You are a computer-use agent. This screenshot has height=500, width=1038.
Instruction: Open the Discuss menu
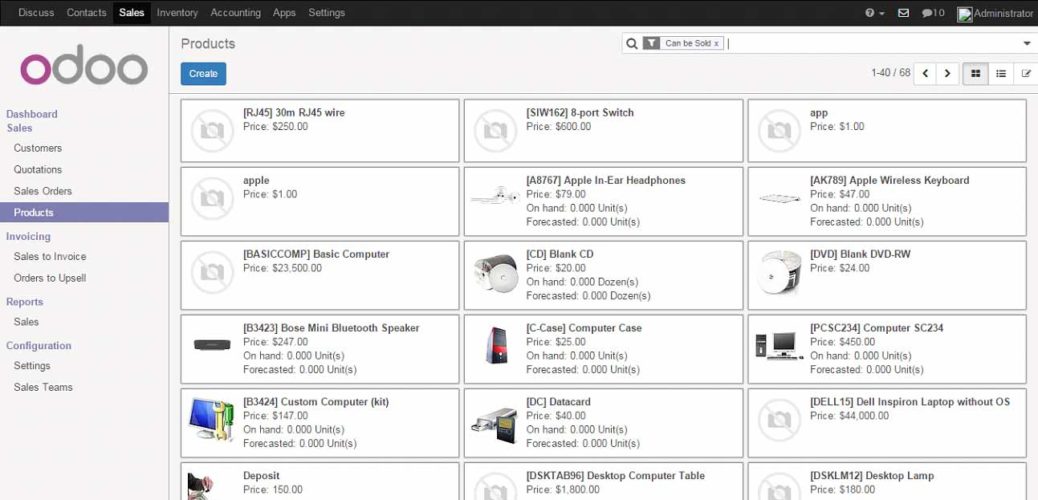[x=36, y=13]
